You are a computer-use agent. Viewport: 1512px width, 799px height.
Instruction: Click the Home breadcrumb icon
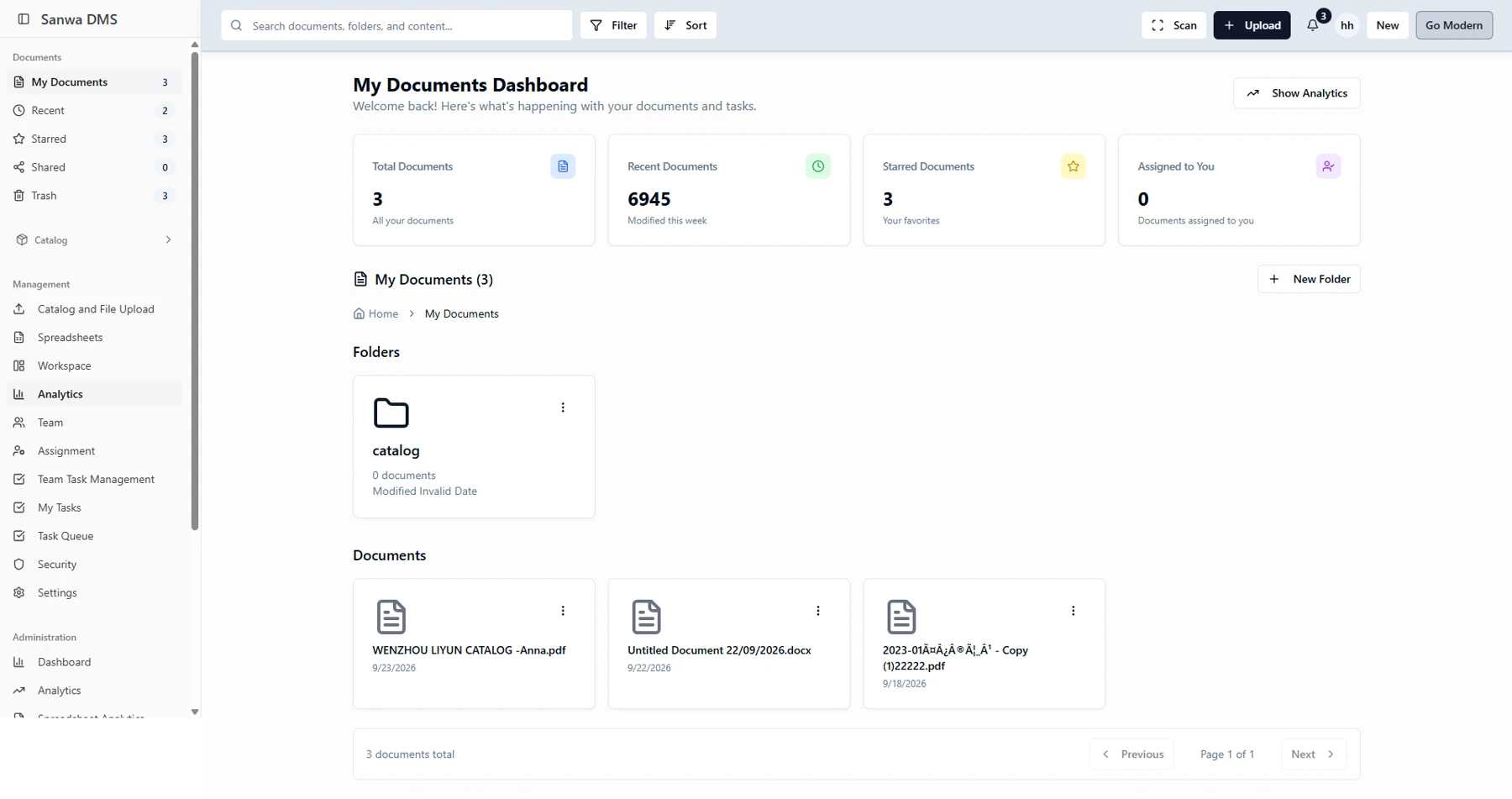359,313
